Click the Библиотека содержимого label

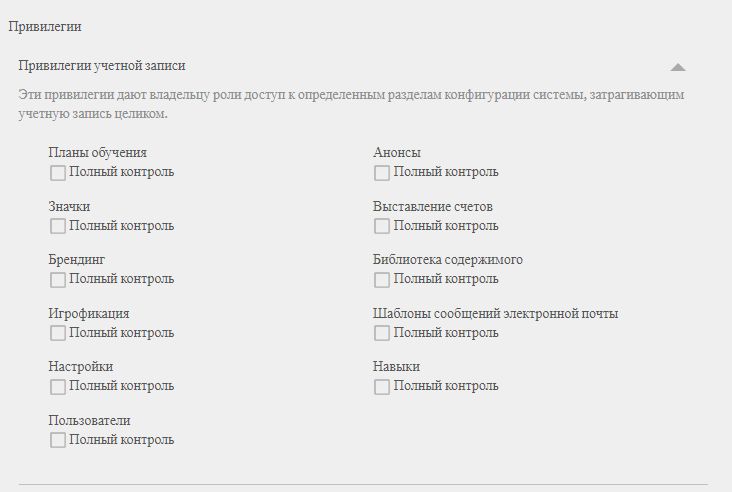(x=447, y=260)
